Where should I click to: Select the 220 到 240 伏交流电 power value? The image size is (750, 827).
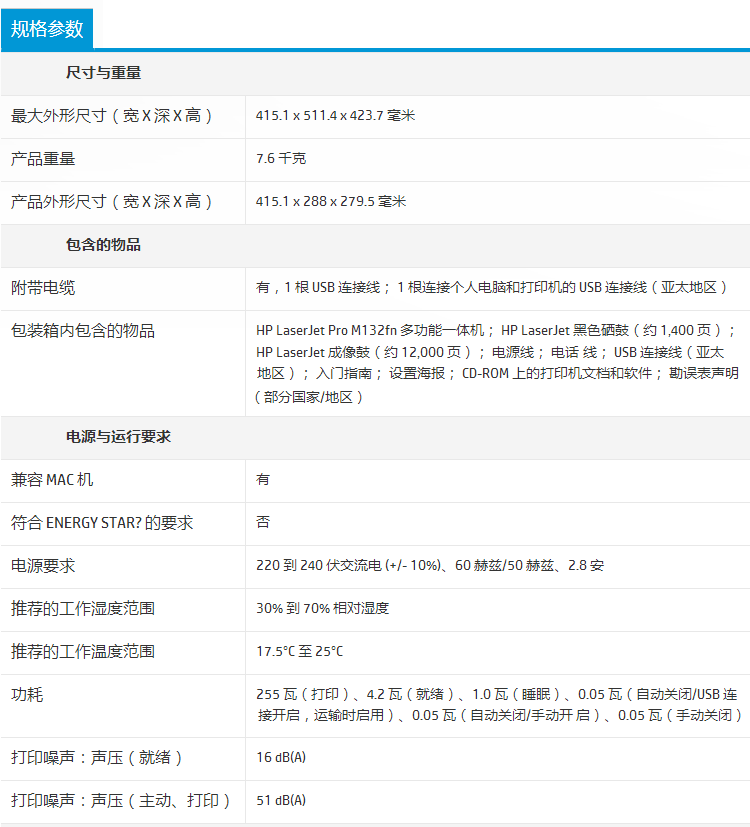pyautogui.click(x=430, y=565)
